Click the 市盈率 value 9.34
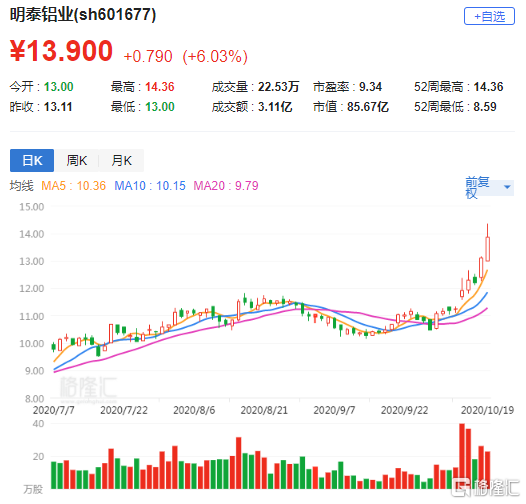 [x=370, y=87]
